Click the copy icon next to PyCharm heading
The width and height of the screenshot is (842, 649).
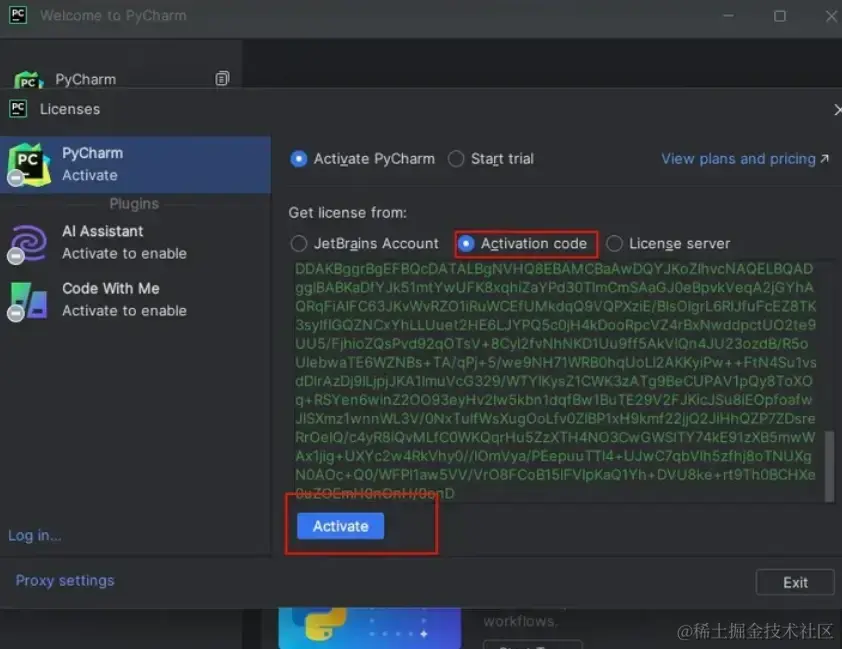pyautogui.click(x=222, y=78)
